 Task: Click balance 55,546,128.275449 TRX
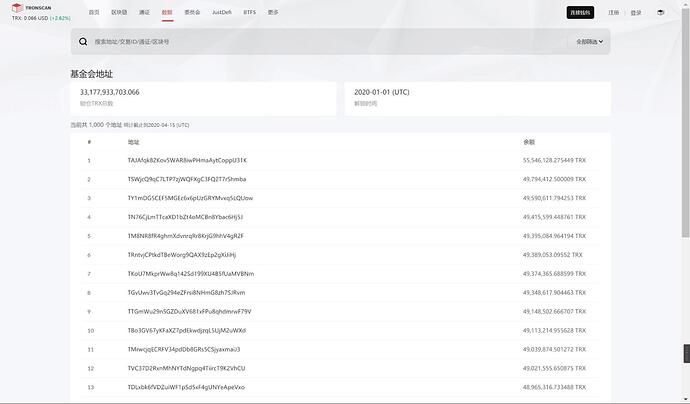554,160
